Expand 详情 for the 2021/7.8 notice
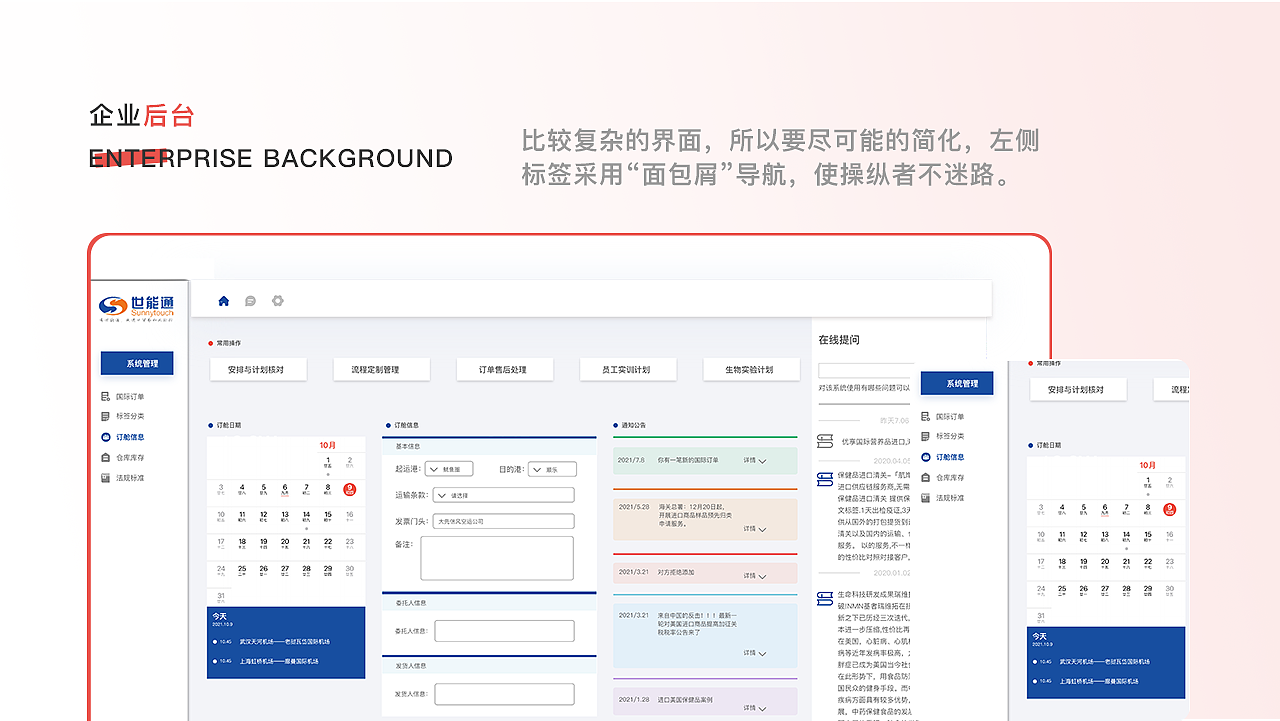 (755, 461)
